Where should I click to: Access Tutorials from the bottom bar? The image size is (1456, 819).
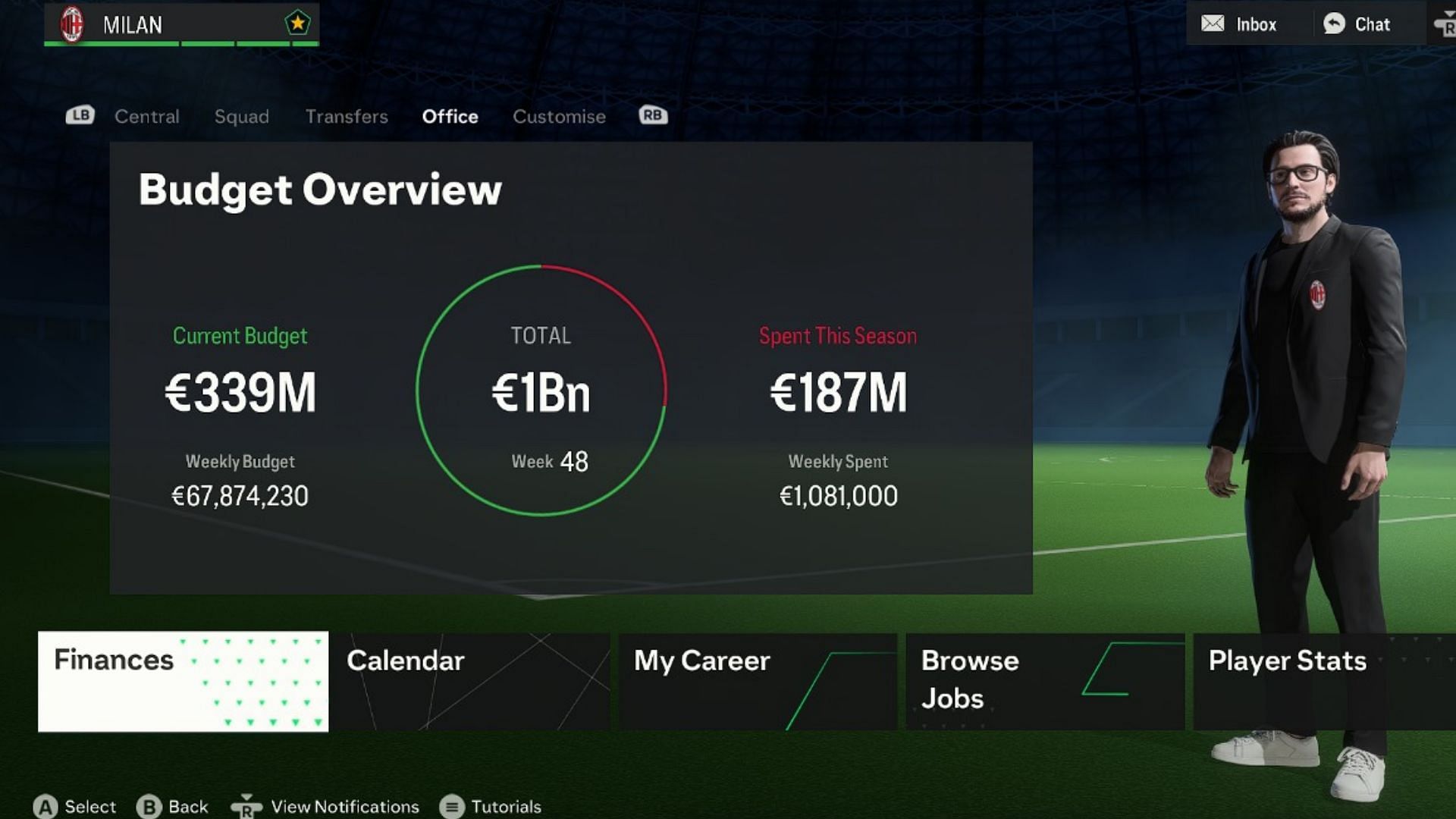click(506, 807)
